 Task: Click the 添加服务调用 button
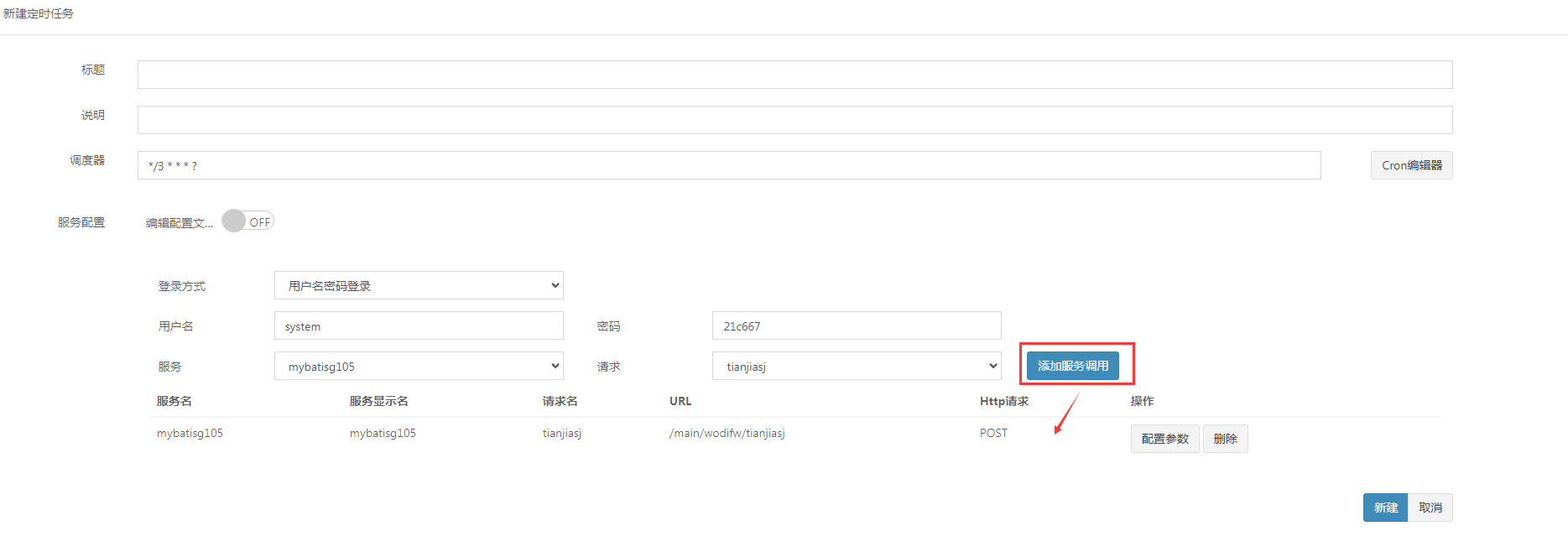1073,366
